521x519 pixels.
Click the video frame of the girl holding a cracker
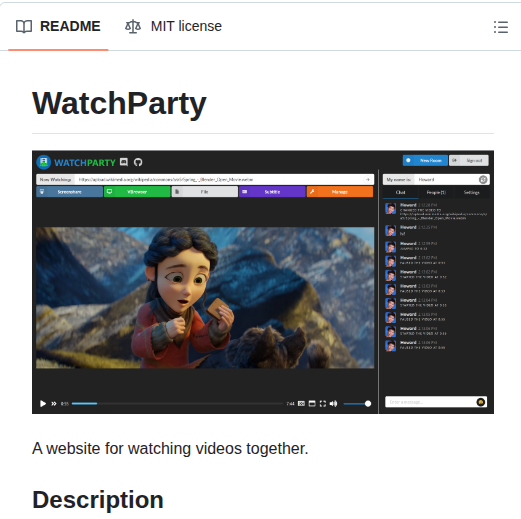(205, 298)
